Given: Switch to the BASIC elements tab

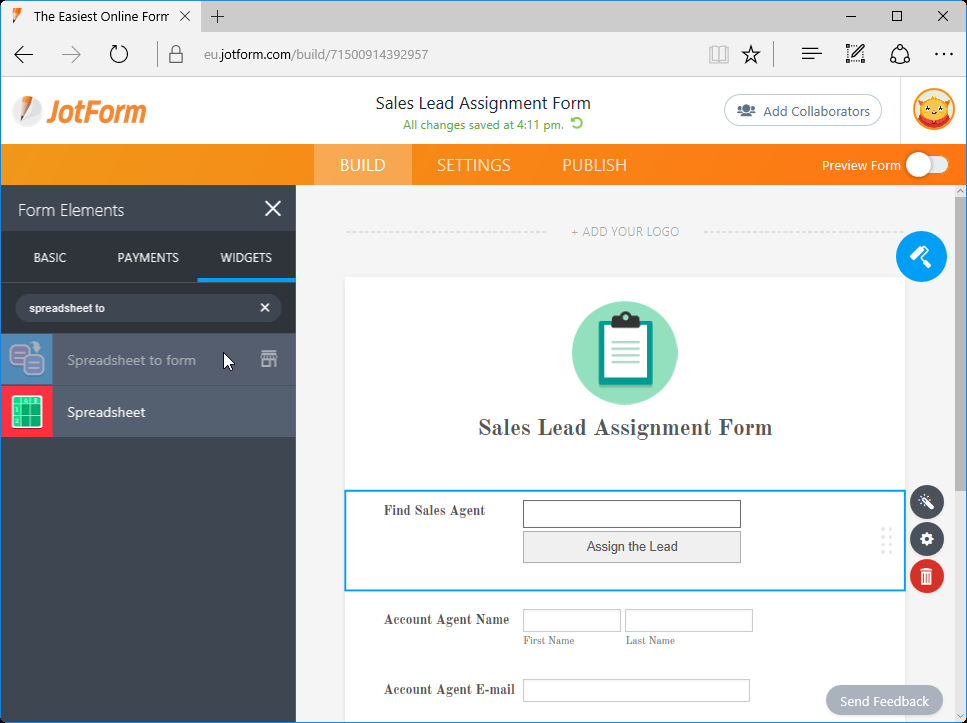Looking at the screenshot, I should (49, 257).
